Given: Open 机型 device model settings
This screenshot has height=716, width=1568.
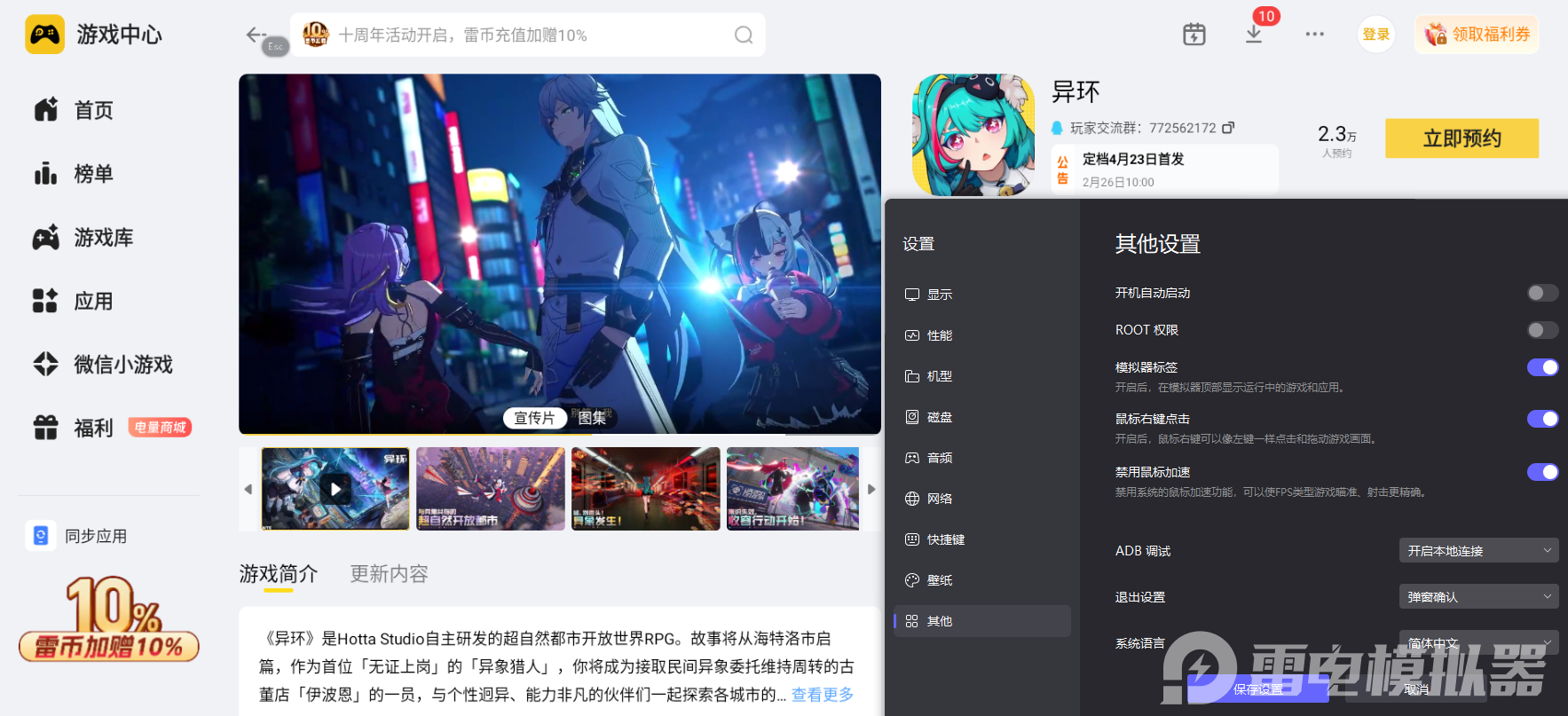Looking at the screenshot, I should click(982, 376).
